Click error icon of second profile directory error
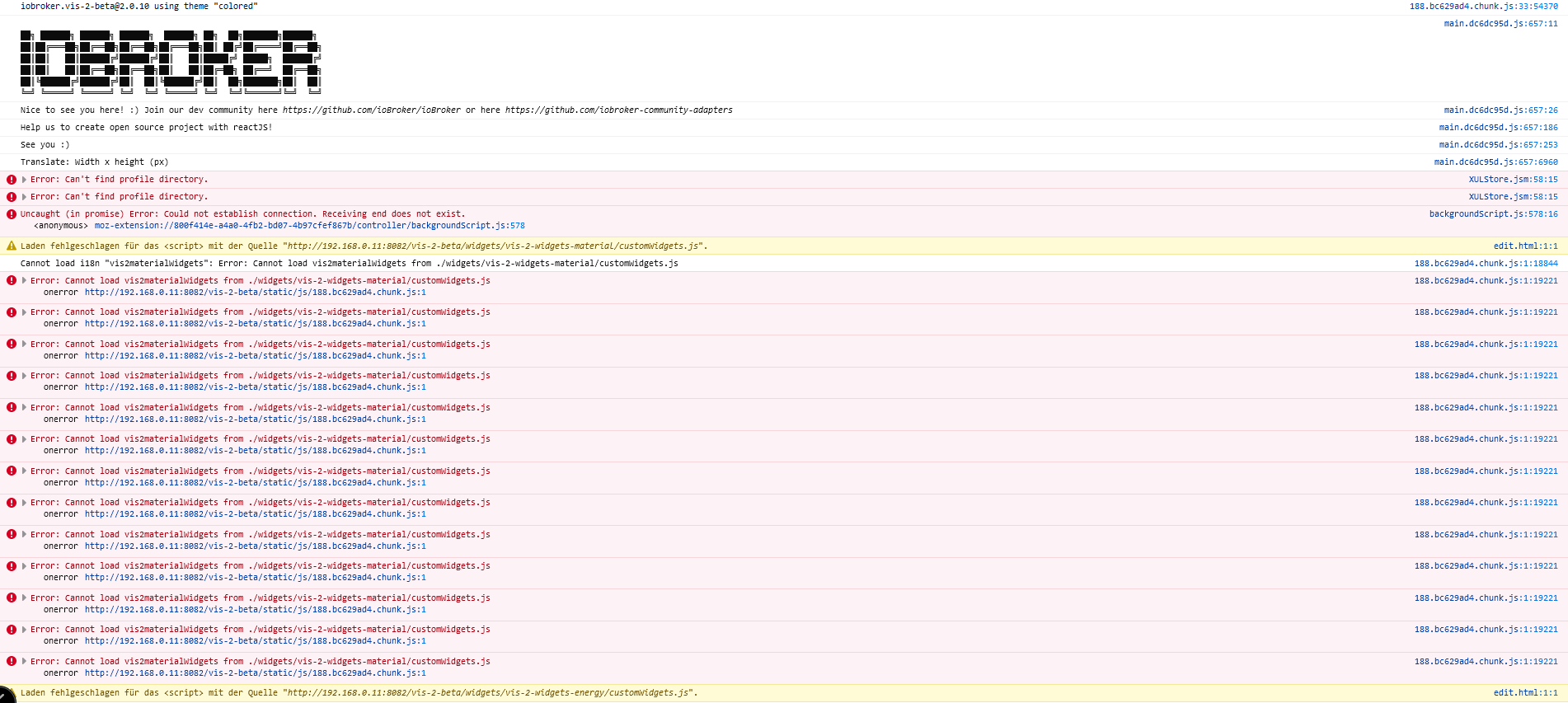 coord(12,197)
